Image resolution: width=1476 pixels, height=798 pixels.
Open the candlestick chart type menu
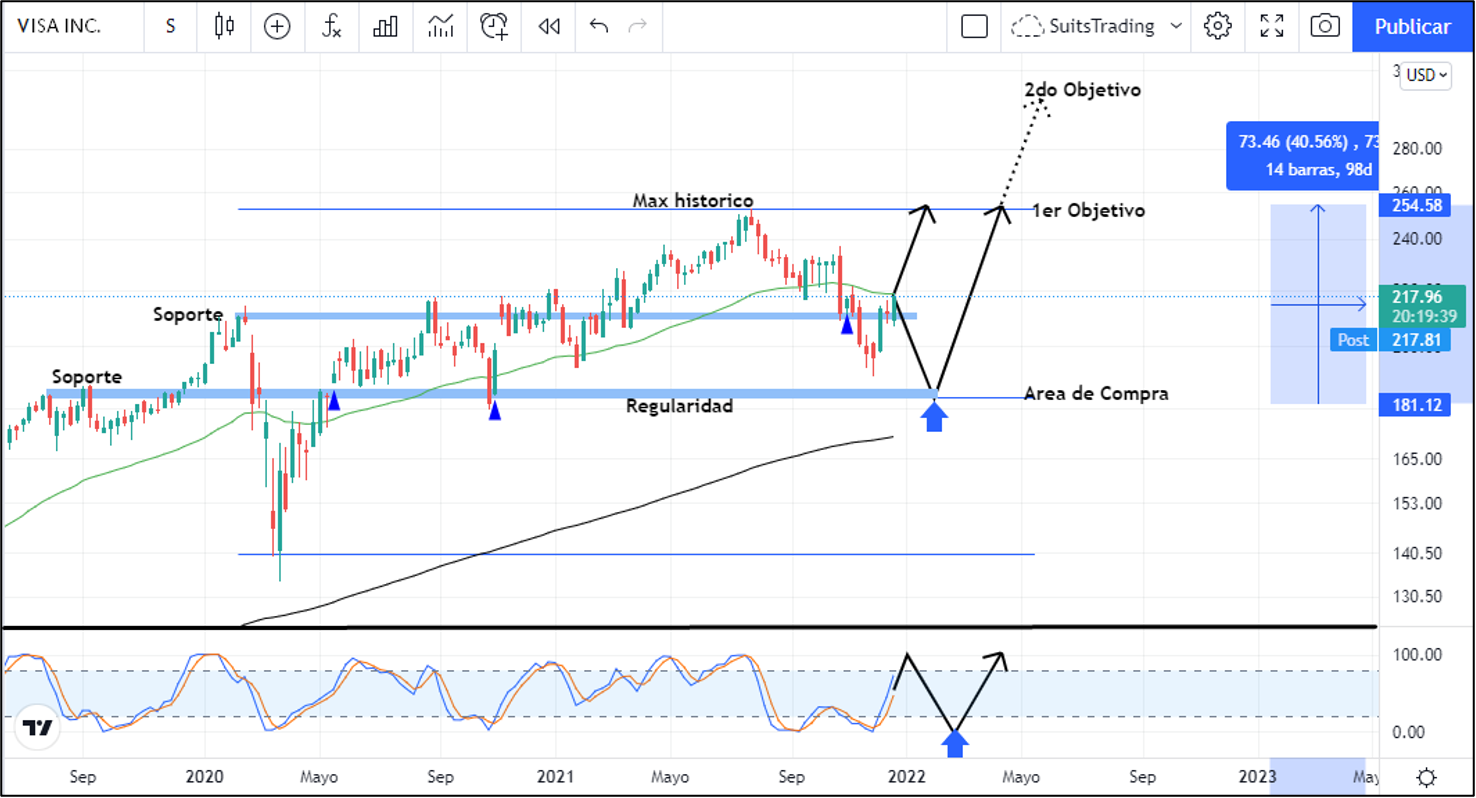click(224, 27)
